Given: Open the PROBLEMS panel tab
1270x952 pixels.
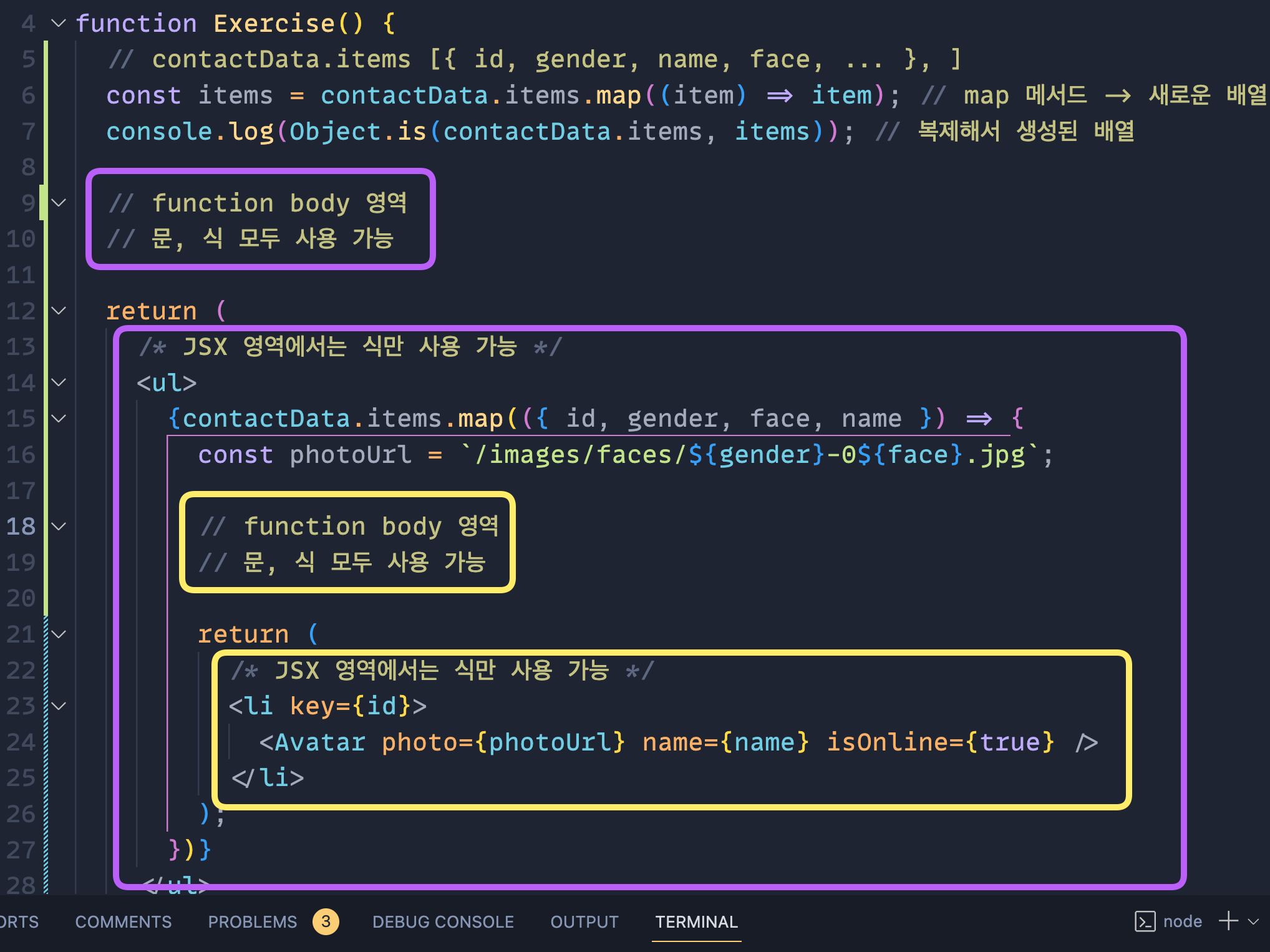Looking at the screenshot, I should (x=252, y=921).
